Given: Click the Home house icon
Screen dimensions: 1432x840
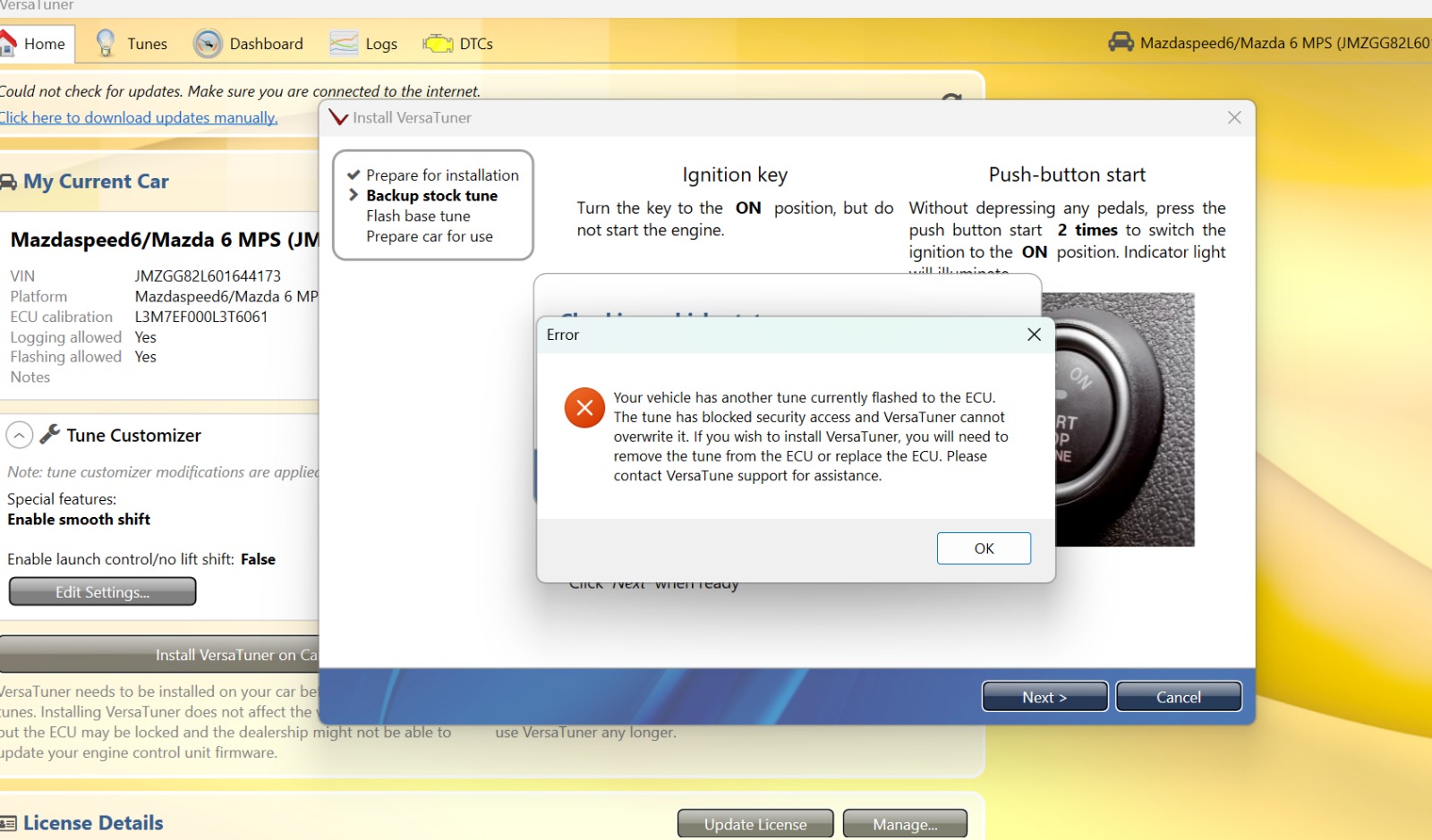Looking at the screenshot, I should pos(7,42).
